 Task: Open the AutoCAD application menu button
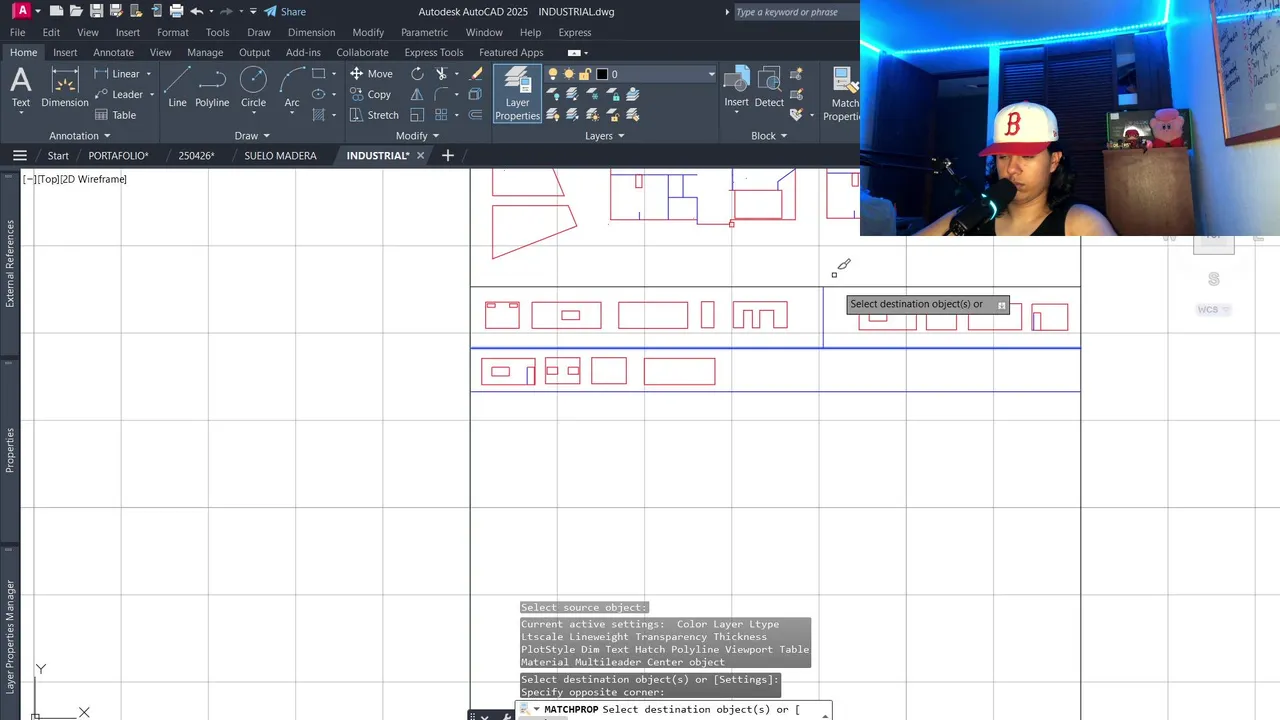[22, 11]
